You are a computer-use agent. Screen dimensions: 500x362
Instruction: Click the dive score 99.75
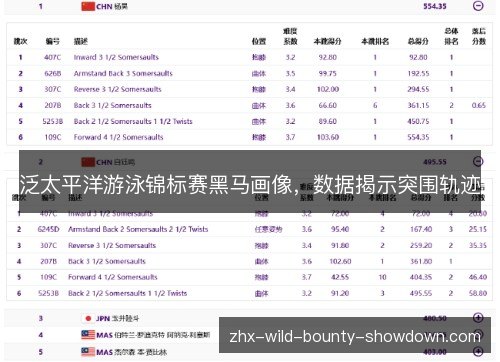coord(328,73)
